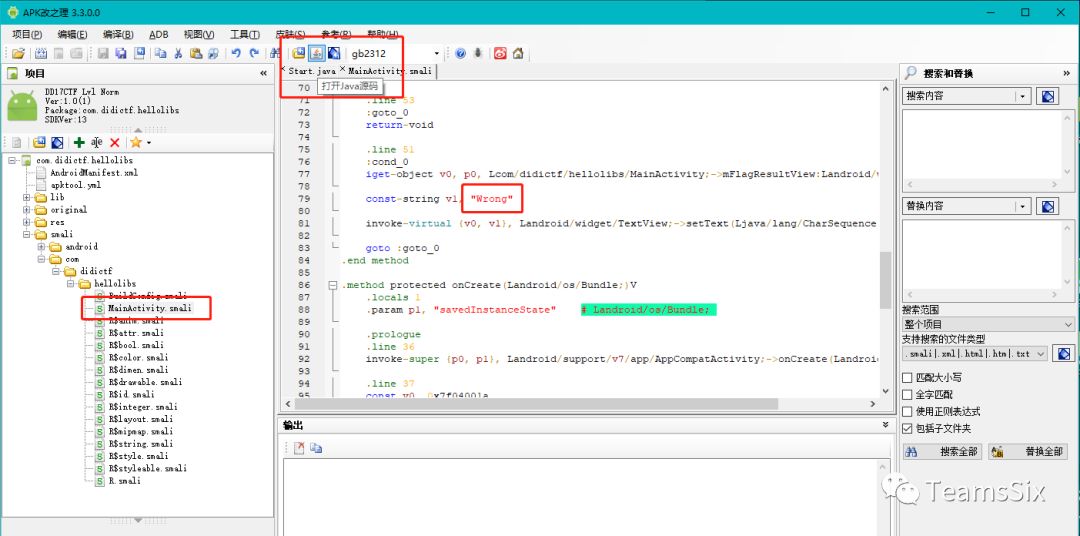Collapse the output panel chevron
Viewport: 1080px width, 536px height.
tap(885, 426)
